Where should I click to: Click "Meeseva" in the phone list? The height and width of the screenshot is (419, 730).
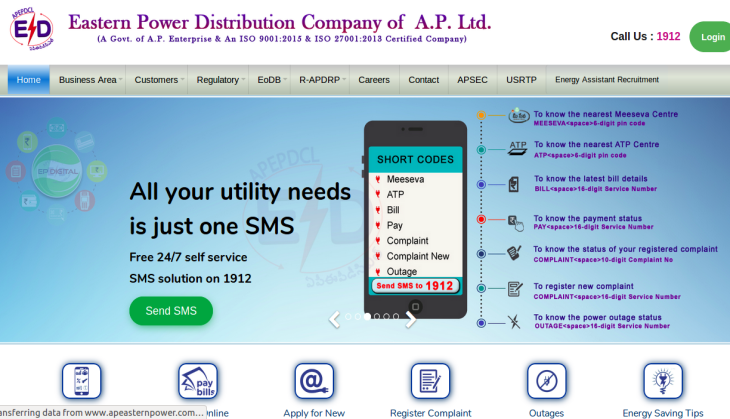(x=406, y=179)
